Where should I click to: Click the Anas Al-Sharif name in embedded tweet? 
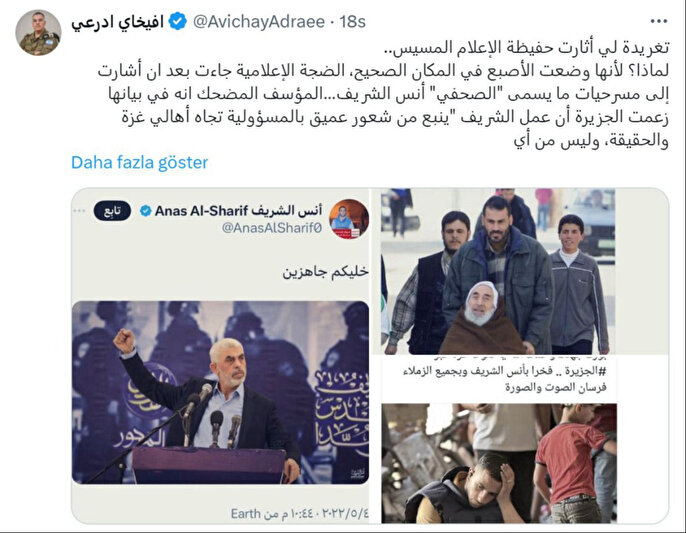[239, 211]
